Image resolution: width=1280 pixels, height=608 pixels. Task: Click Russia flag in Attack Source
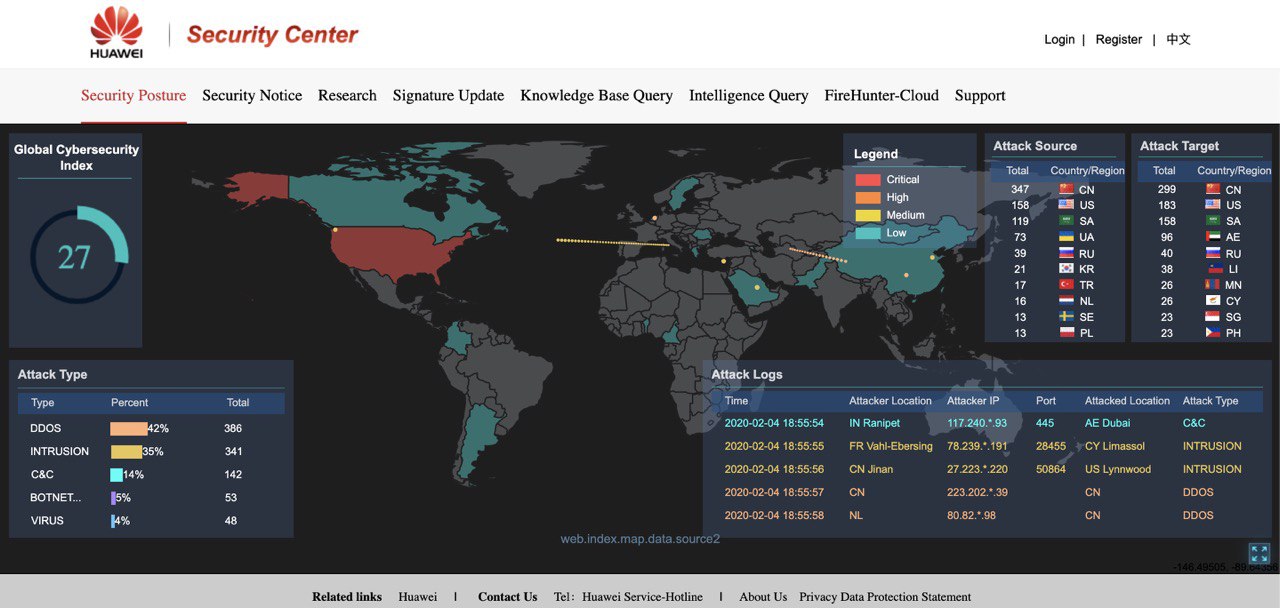[1066, 253]
